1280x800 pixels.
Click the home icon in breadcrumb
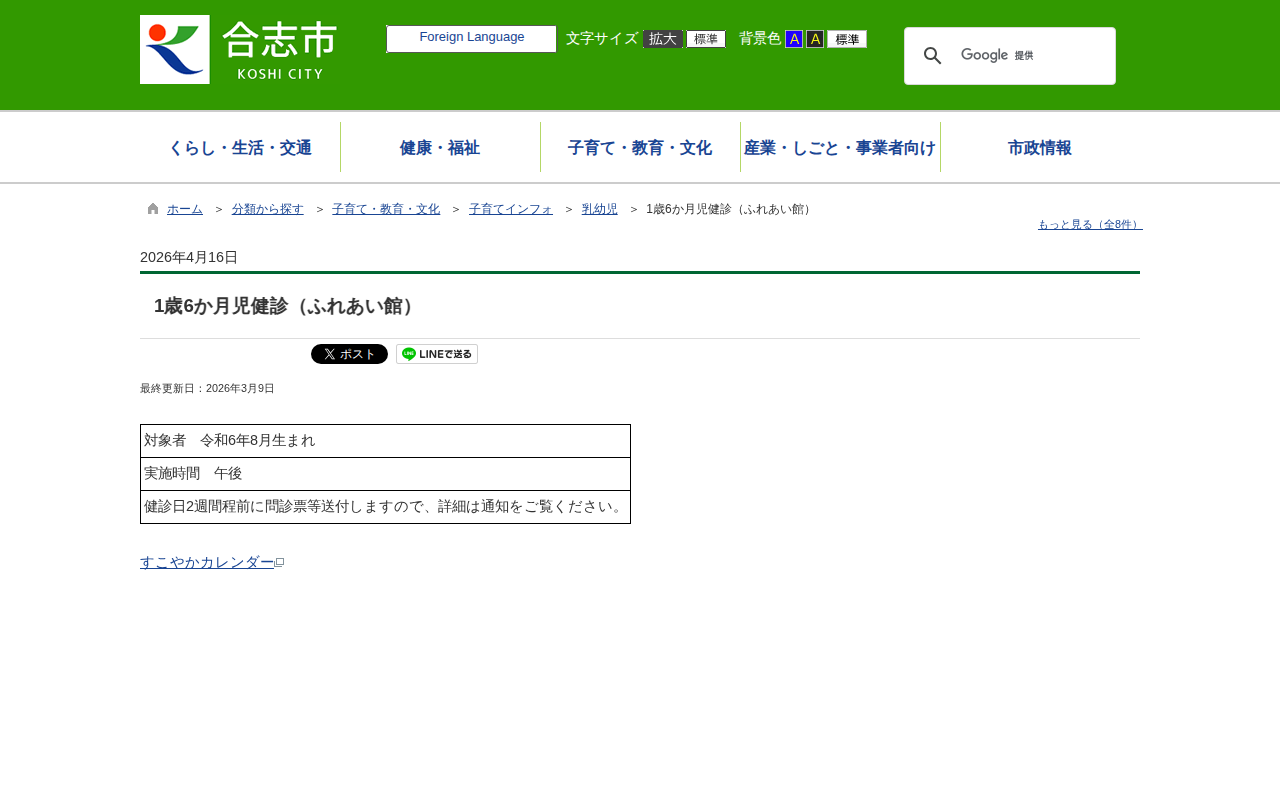point(153,209)
